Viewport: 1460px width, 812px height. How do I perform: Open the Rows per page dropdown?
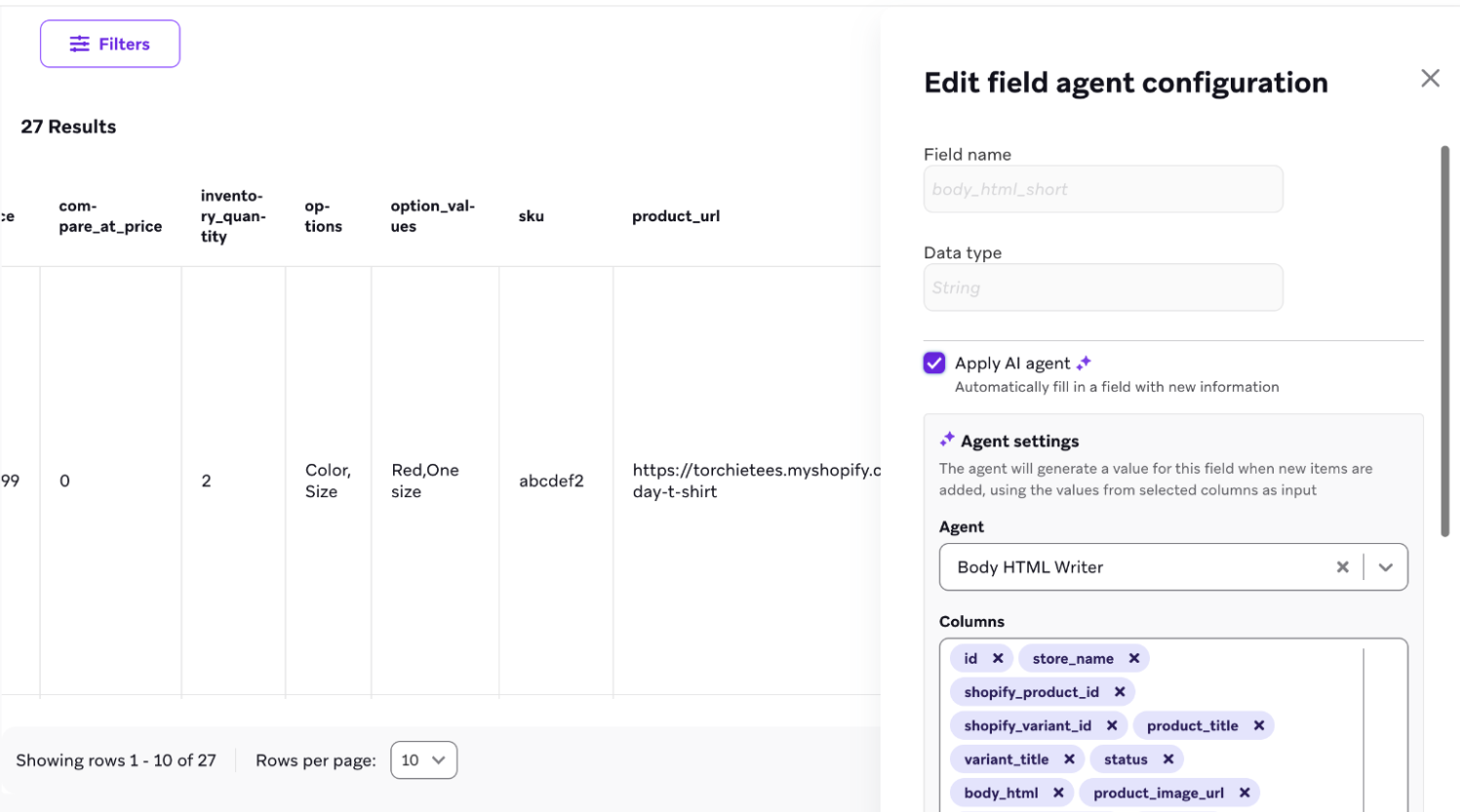423,759
